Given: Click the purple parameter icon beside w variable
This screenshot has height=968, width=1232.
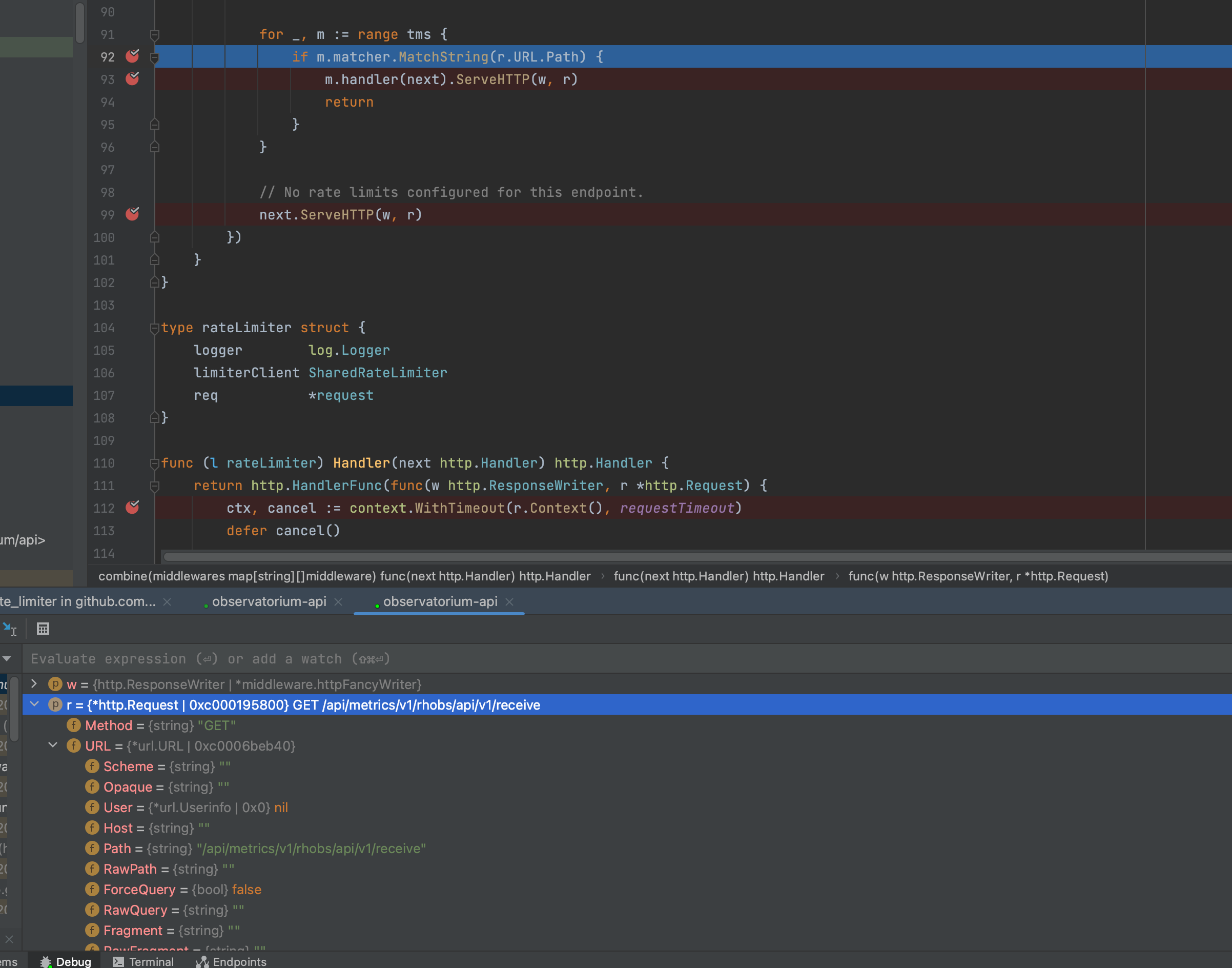Looking at the screenshot, I should (x=54, y=684).
